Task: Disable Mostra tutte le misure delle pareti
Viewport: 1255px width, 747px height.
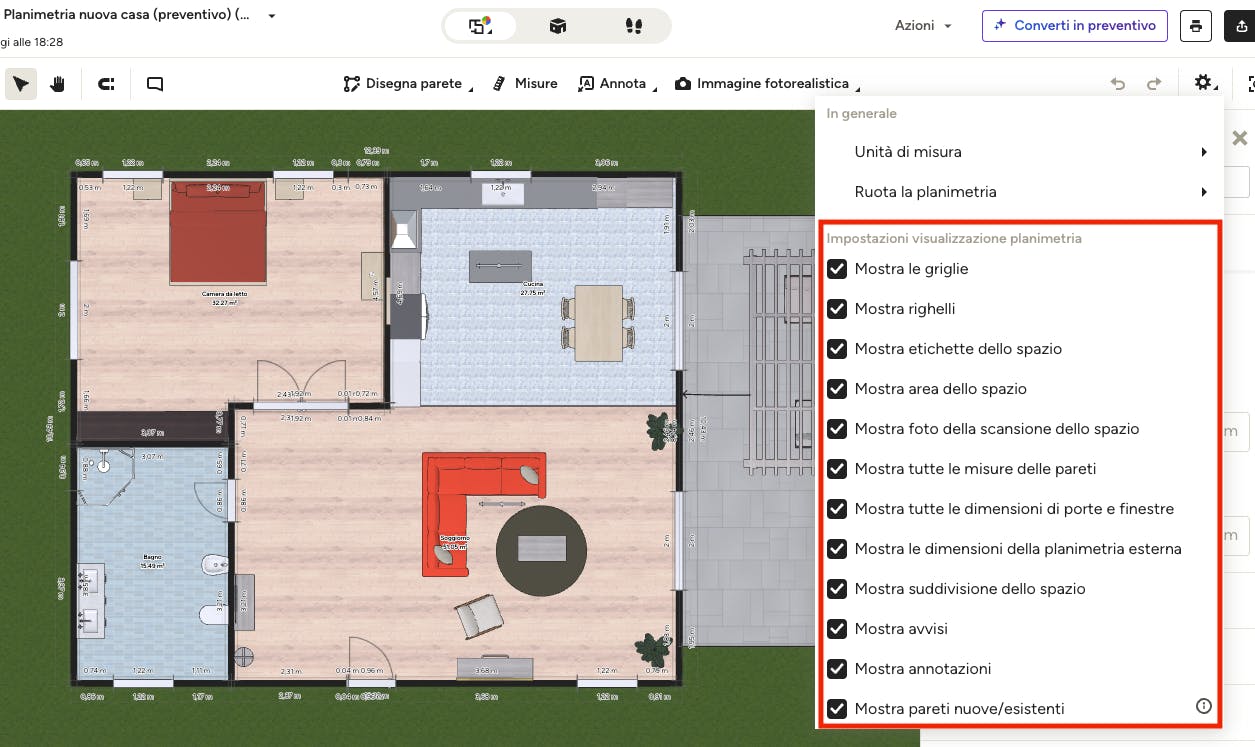Action: point(837,469)
